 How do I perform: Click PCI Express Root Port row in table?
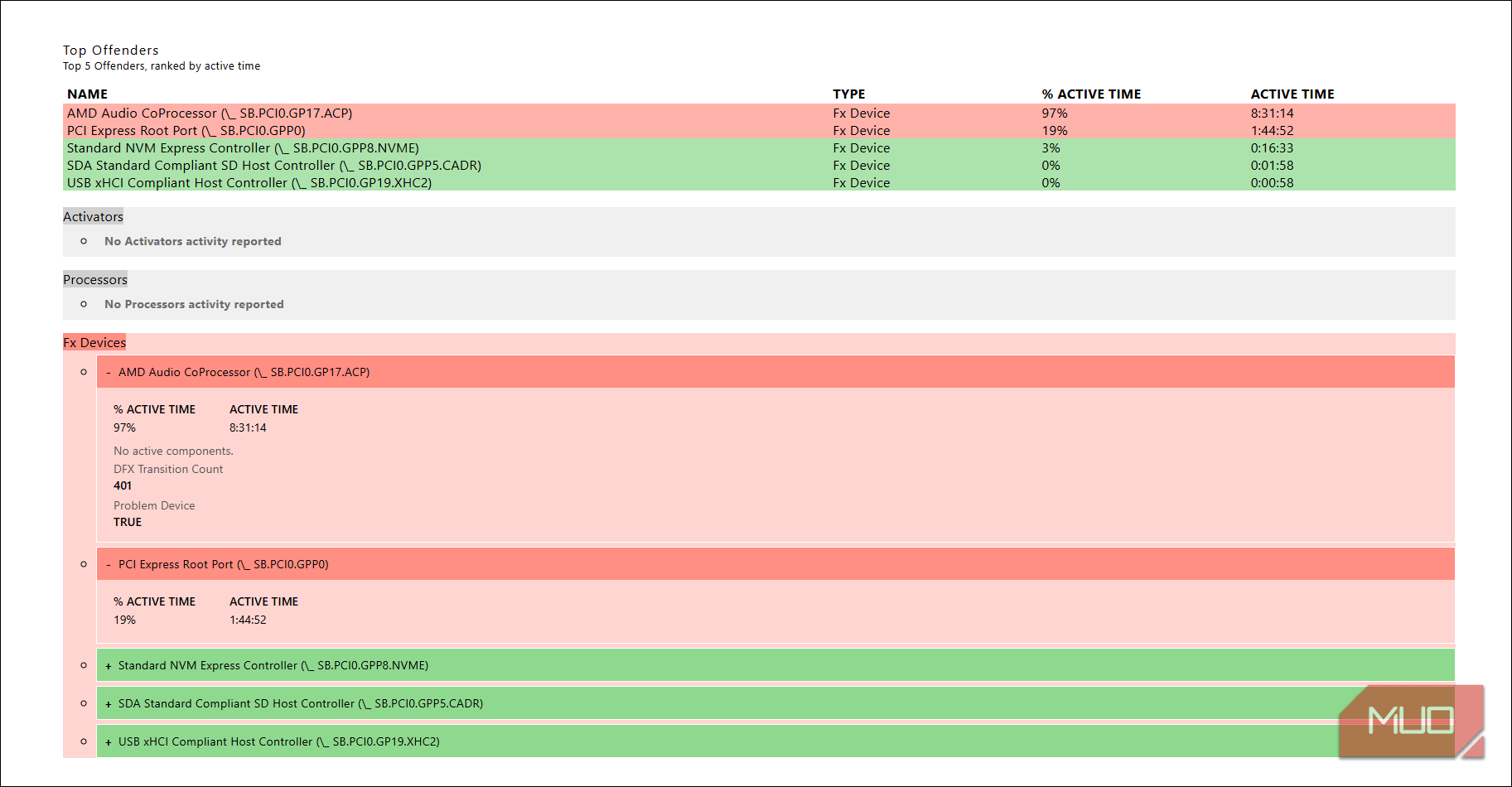tap(186, 131)
